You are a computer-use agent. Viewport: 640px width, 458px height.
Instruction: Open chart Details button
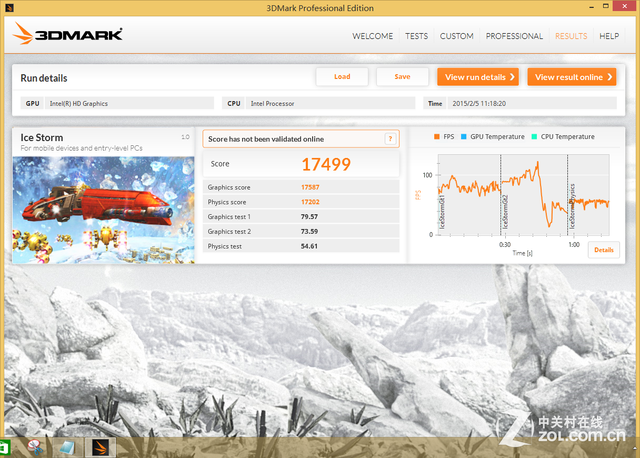pyautogui.click(x=604, y=250)
